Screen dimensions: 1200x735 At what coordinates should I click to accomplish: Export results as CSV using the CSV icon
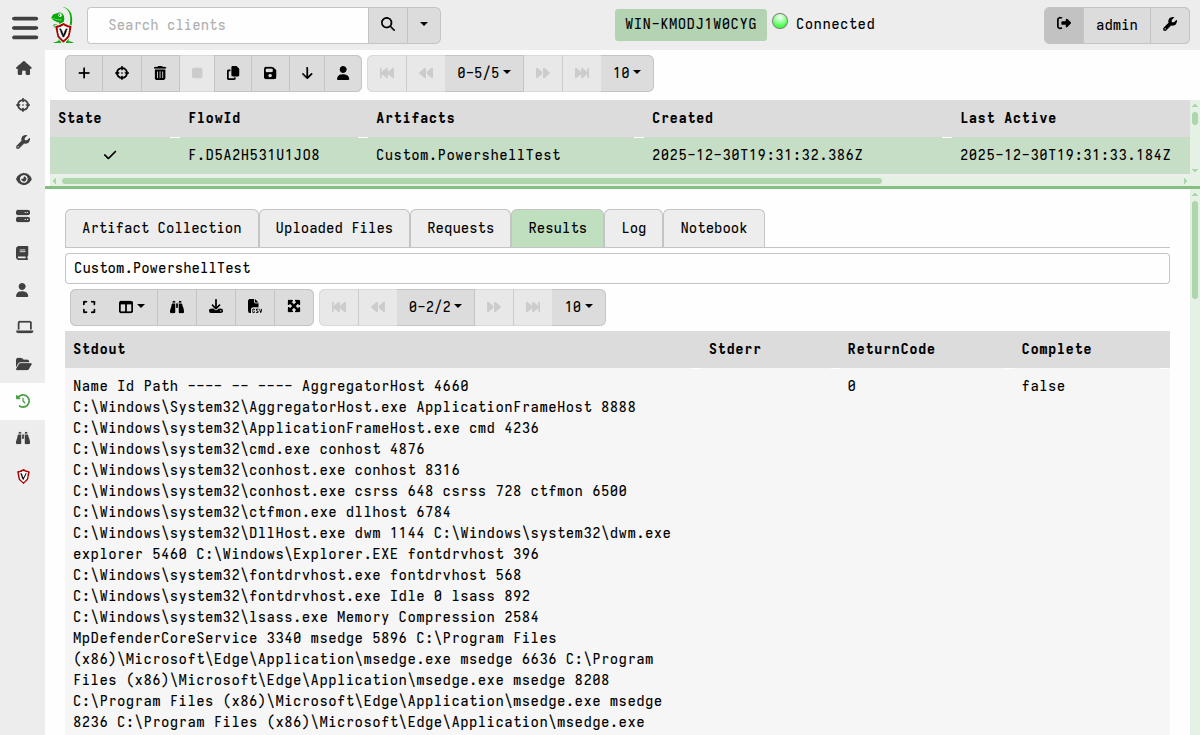[x=254, y=307]
